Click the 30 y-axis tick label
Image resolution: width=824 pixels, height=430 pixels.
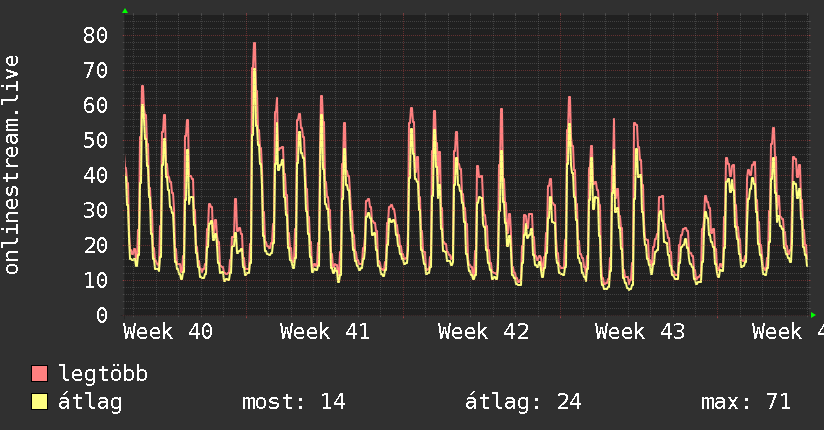tap(96, 210)
